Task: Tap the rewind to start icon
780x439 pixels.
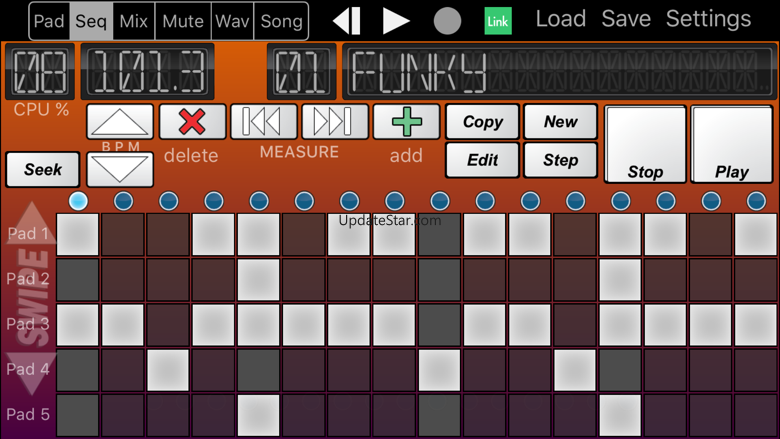Action: tap(347, 21)
